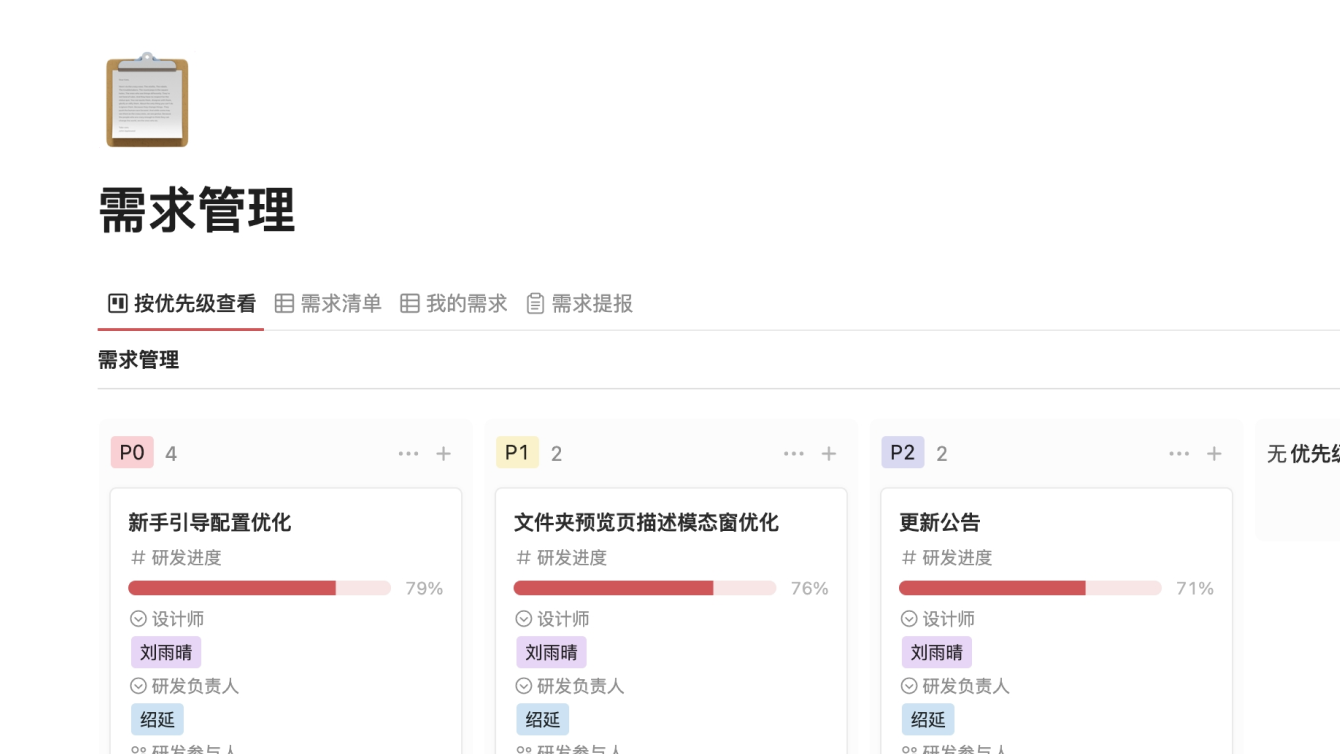
Task: Click the P0 priority tag
Action: point(132,453)
